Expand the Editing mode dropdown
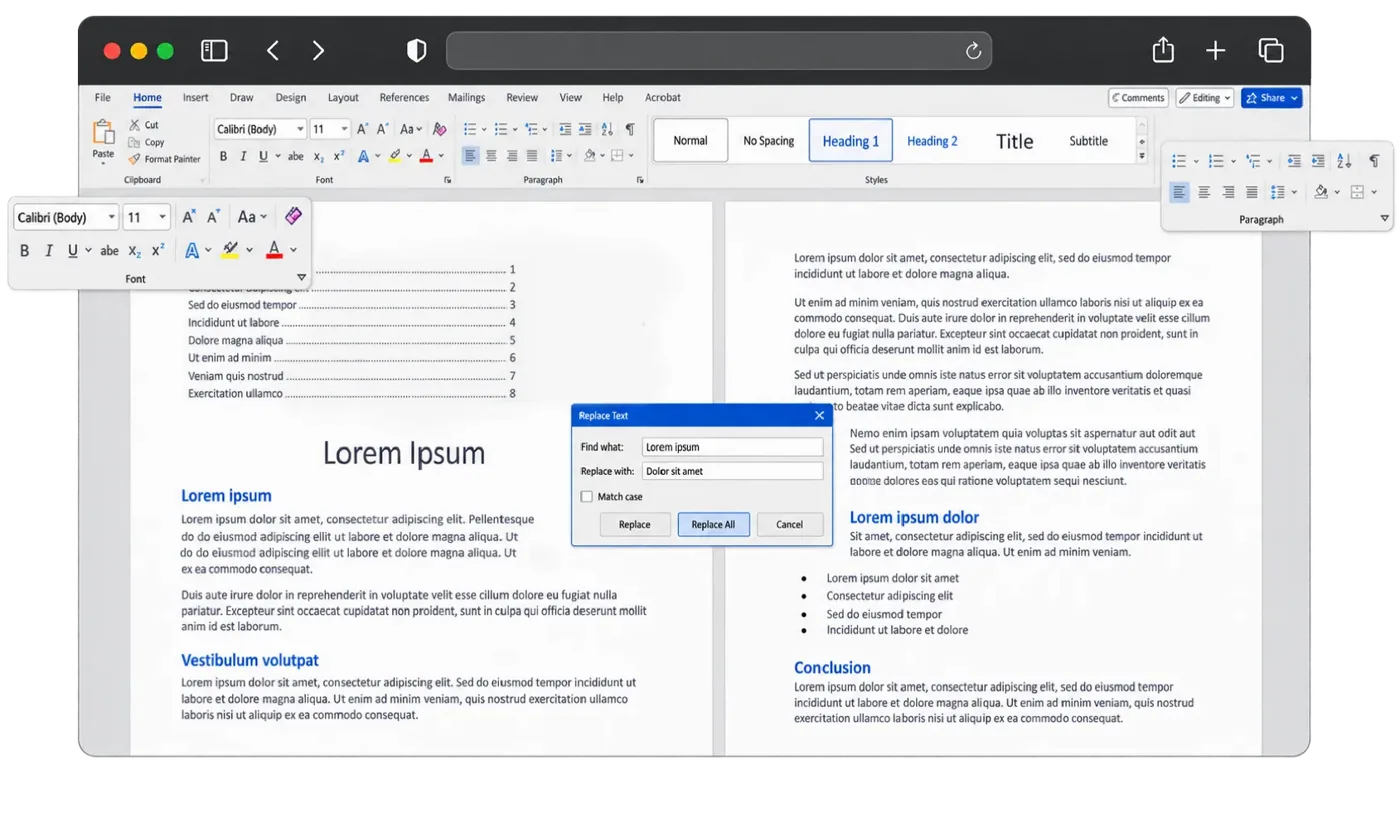This screenshot has height=833, width=1400. point(1204,98)
